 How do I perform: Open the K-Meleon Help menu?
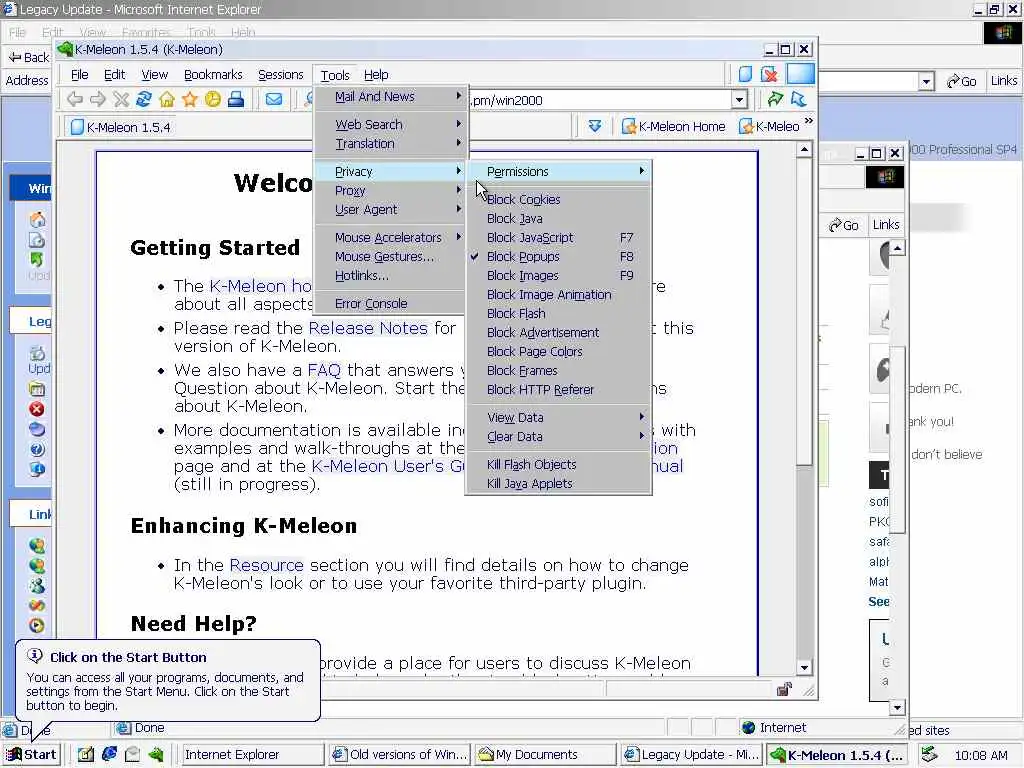pyautogui.click(x=376, y=74)
